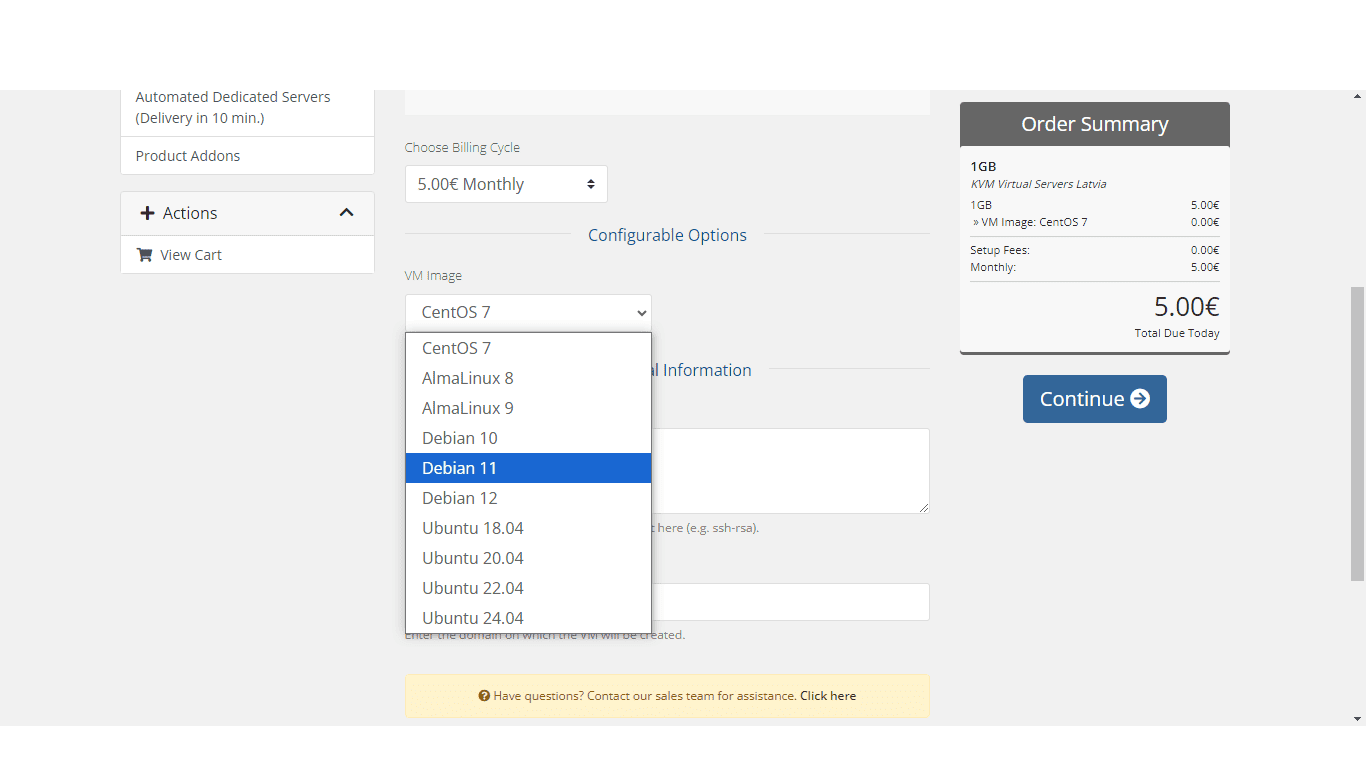Click the 'Configurable Options' heading
Viewport: 1366px width, 768px height.
coord(667,235)
